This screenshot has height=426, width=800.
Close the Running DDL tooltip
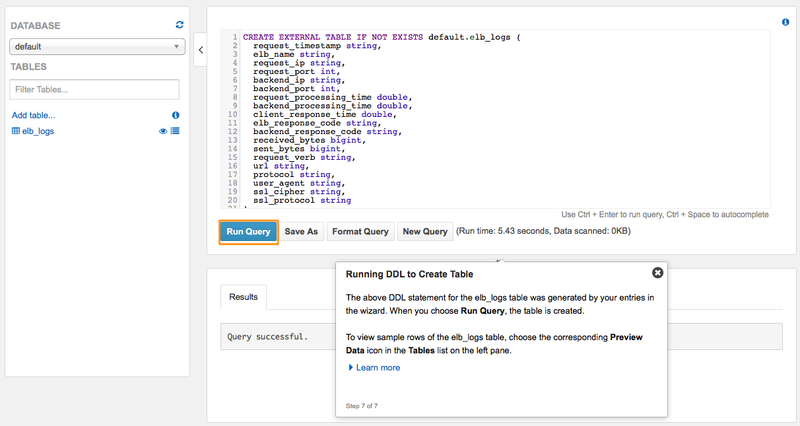point(657,273)
